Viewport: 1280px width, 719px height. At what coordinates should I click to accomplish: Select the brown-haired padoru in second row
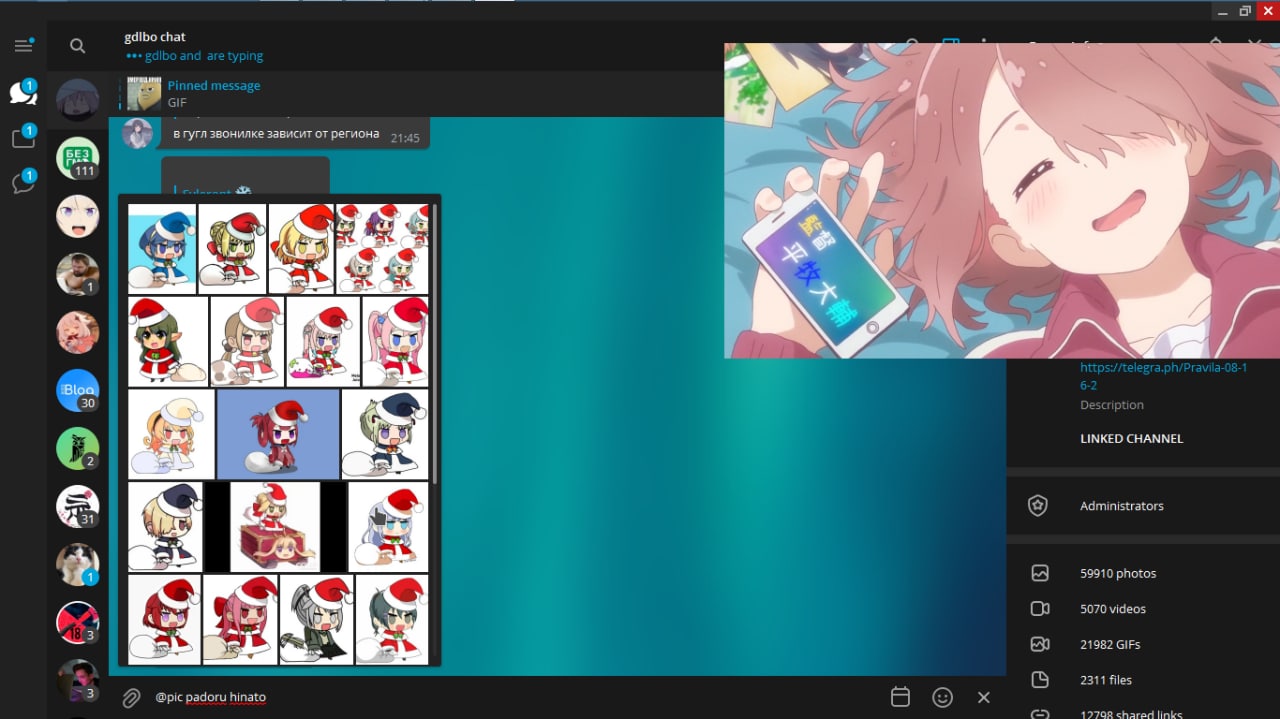(247, 341)
